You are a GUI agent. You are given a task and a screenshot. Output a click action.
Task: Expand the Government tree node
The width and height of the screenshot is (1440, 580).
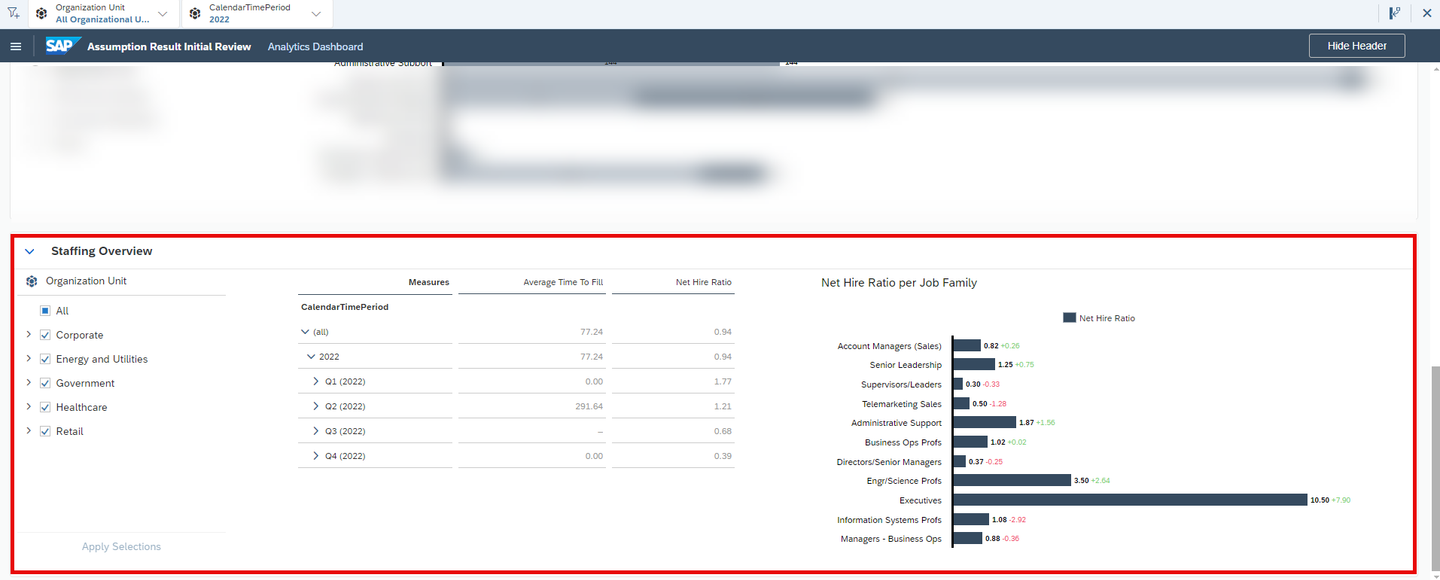28,383
